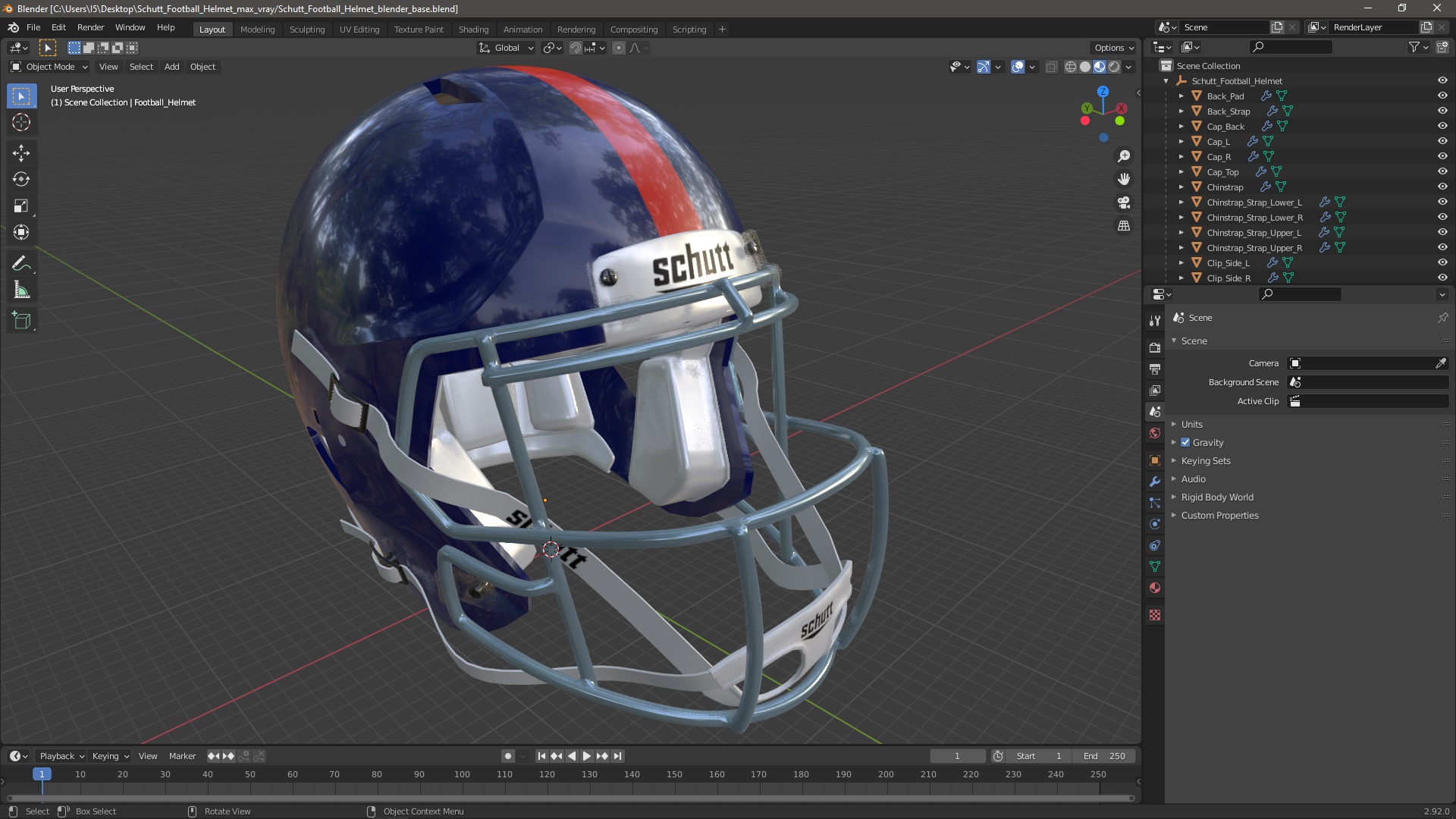
Task: Select the Annotate tool
Action: click(x=21, y=264)
